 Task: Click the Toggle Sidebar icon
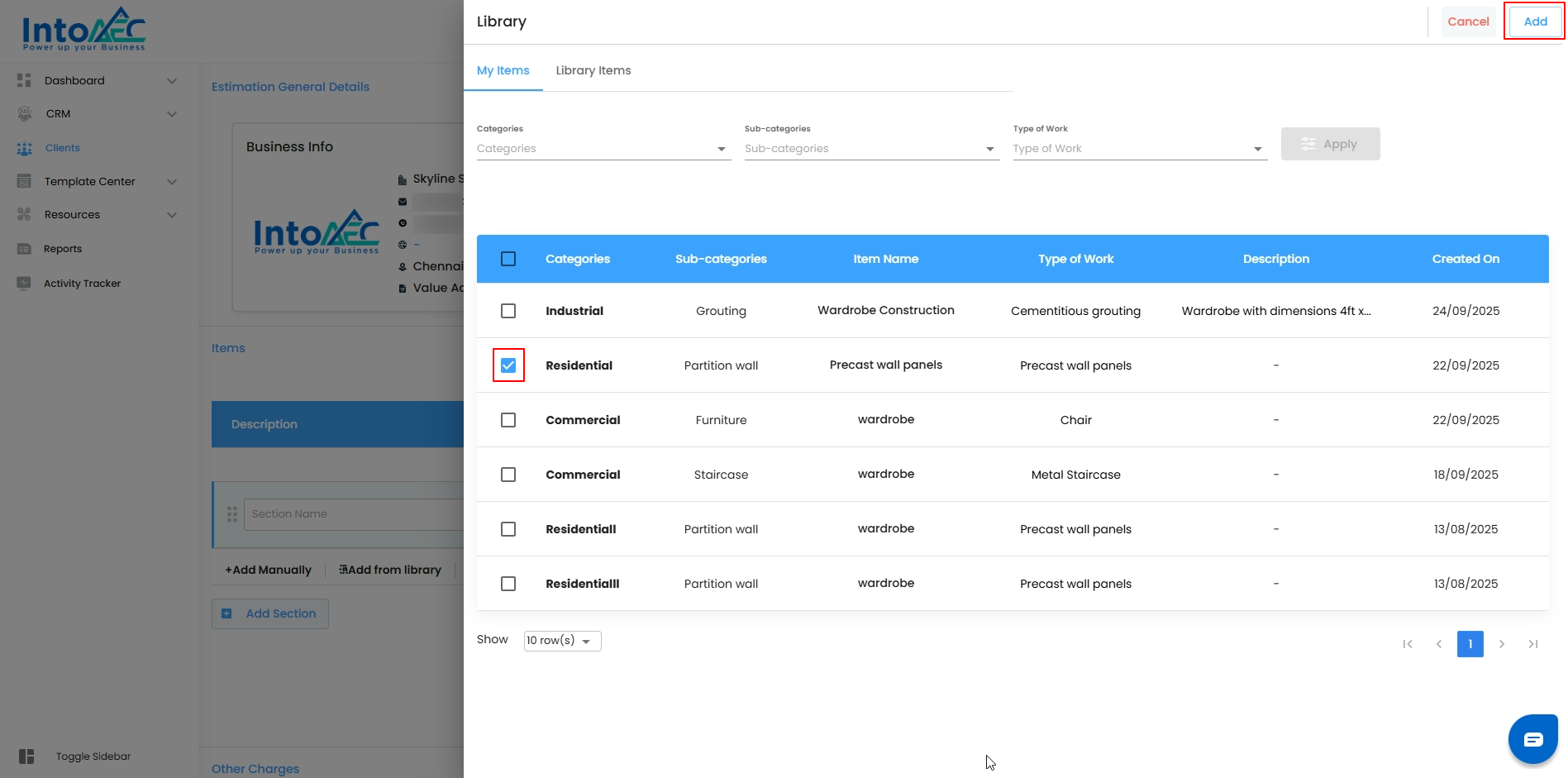(26, 757)
